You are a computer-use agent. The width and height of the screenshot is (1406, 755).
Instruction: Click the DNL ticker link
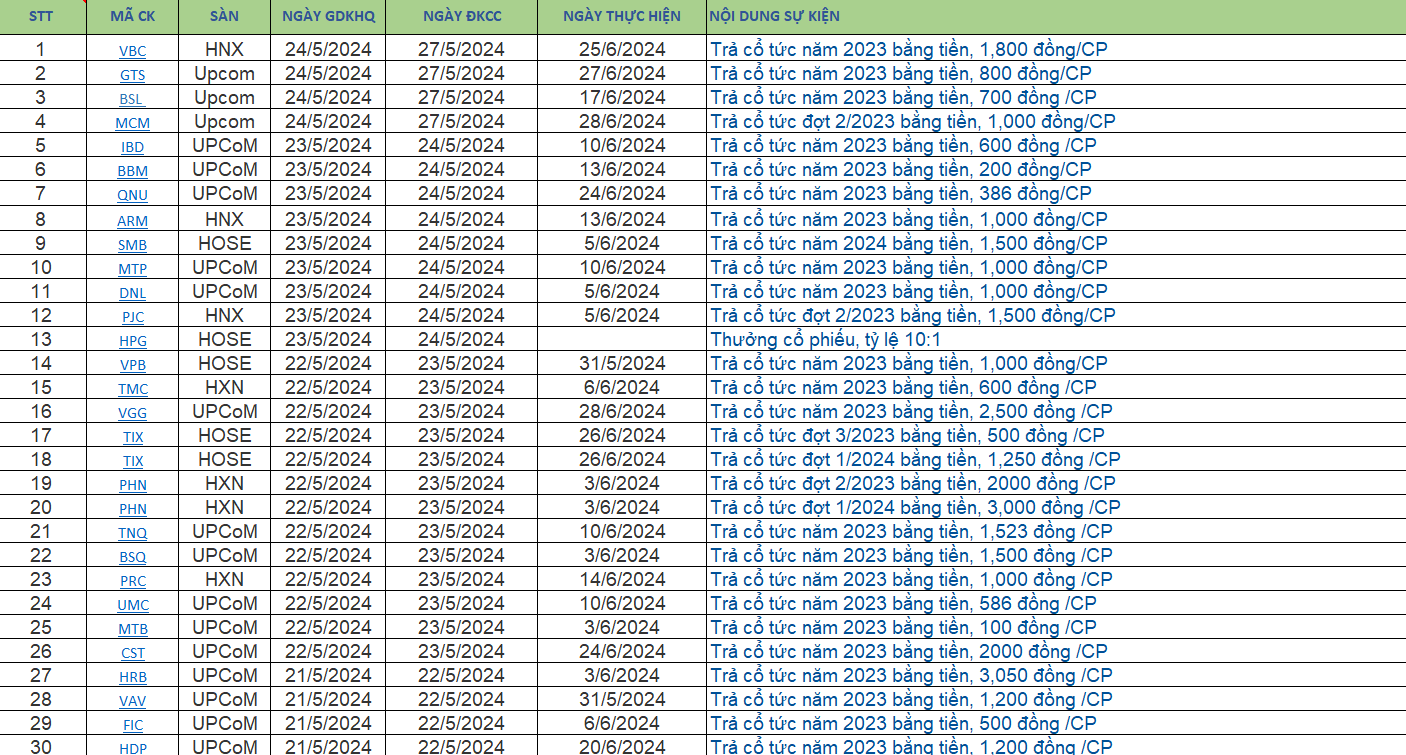(x=132, y=293)
